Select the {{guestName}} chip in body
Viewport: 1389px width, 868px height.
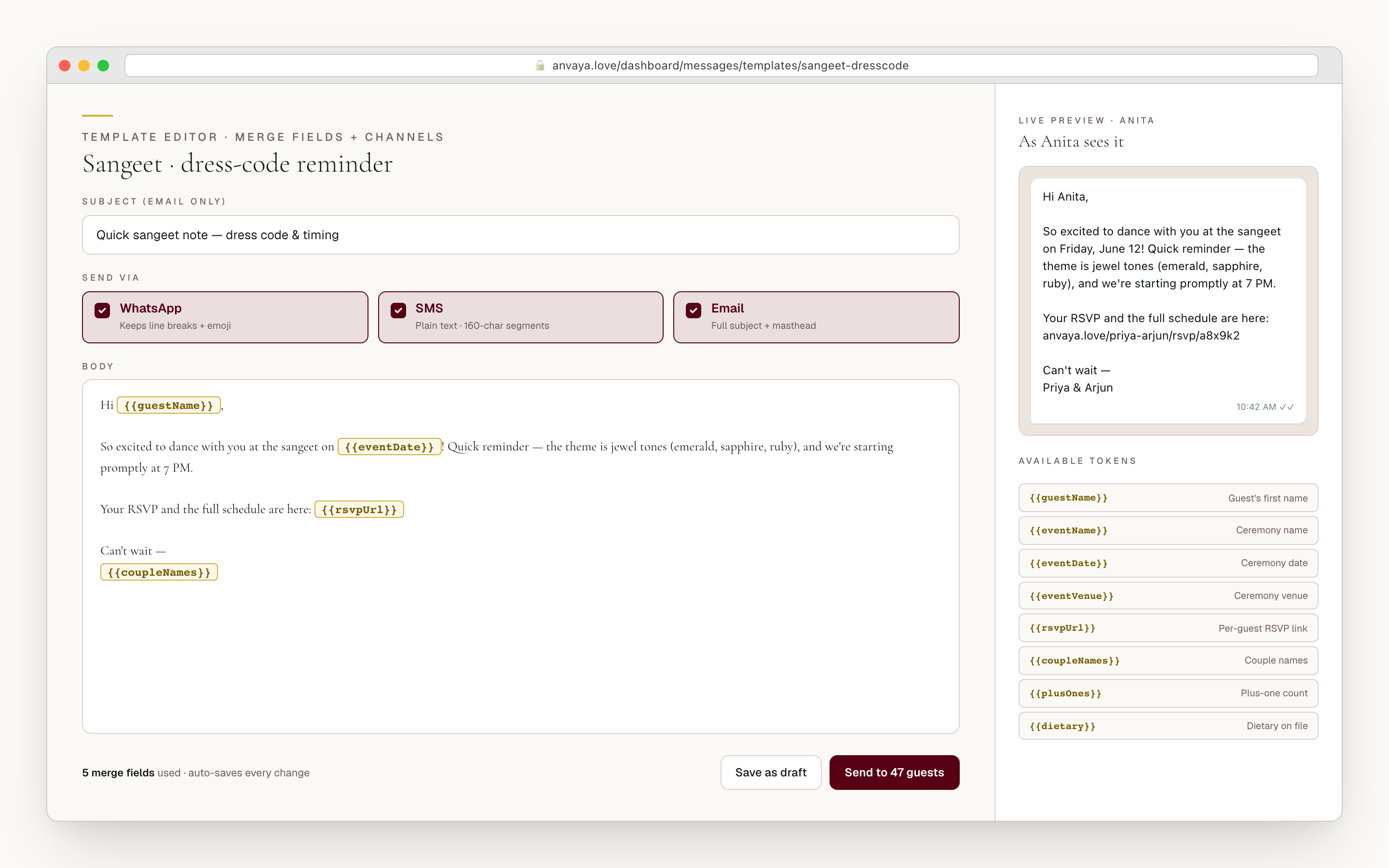(169, 405)
